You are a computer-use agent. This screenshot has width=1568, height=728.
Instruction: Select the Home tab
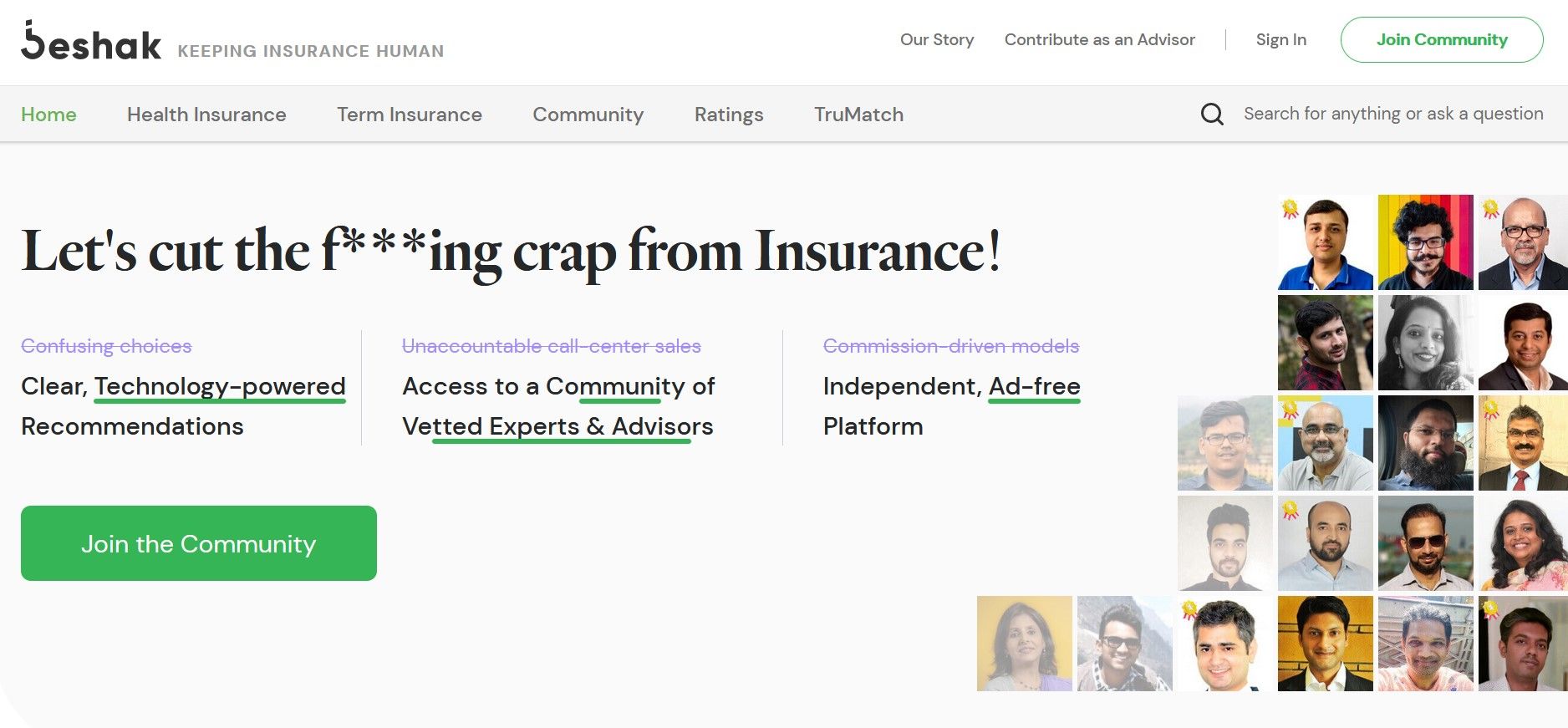[48, 115]
